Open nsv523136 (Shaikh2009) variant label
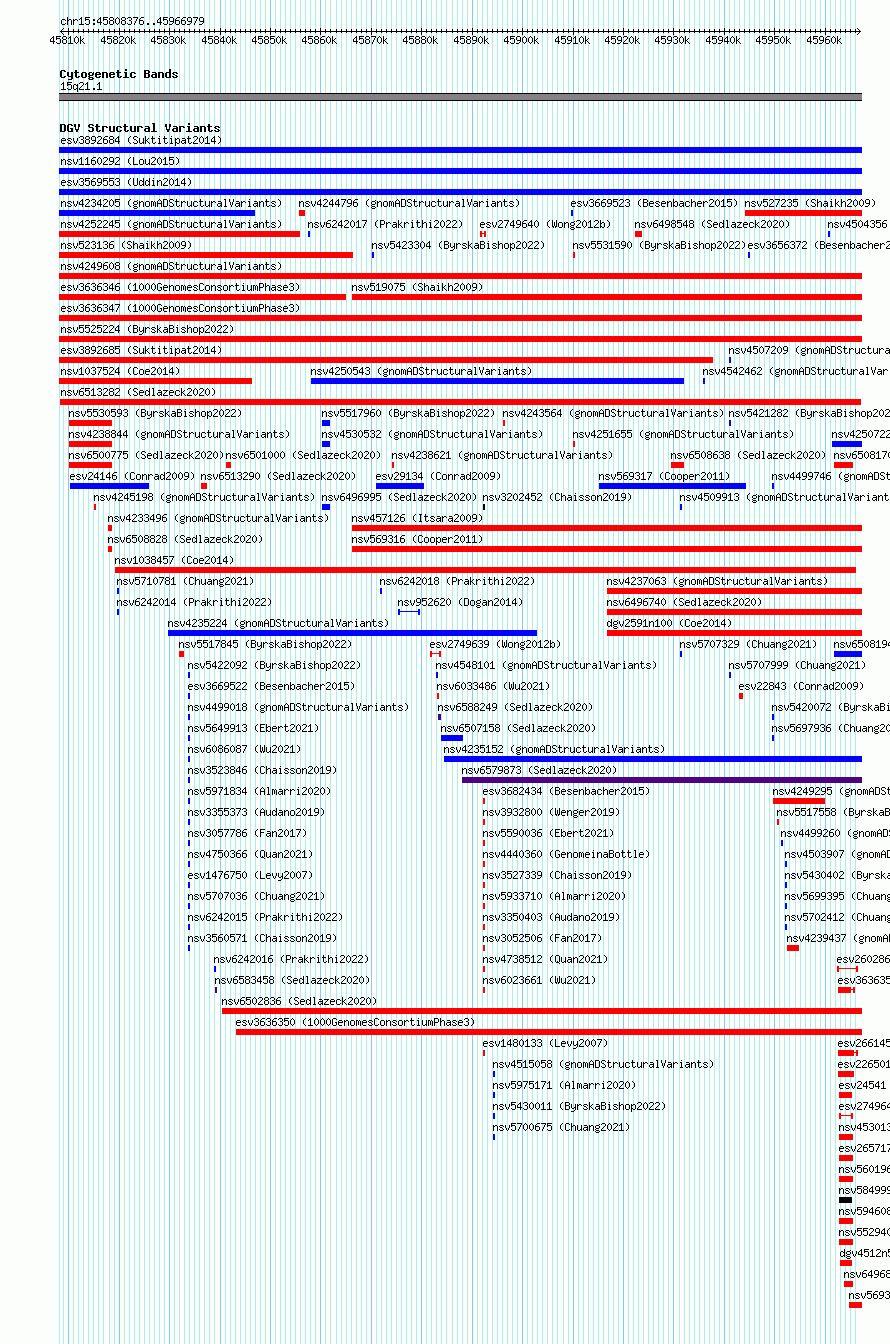 (126, 245)
